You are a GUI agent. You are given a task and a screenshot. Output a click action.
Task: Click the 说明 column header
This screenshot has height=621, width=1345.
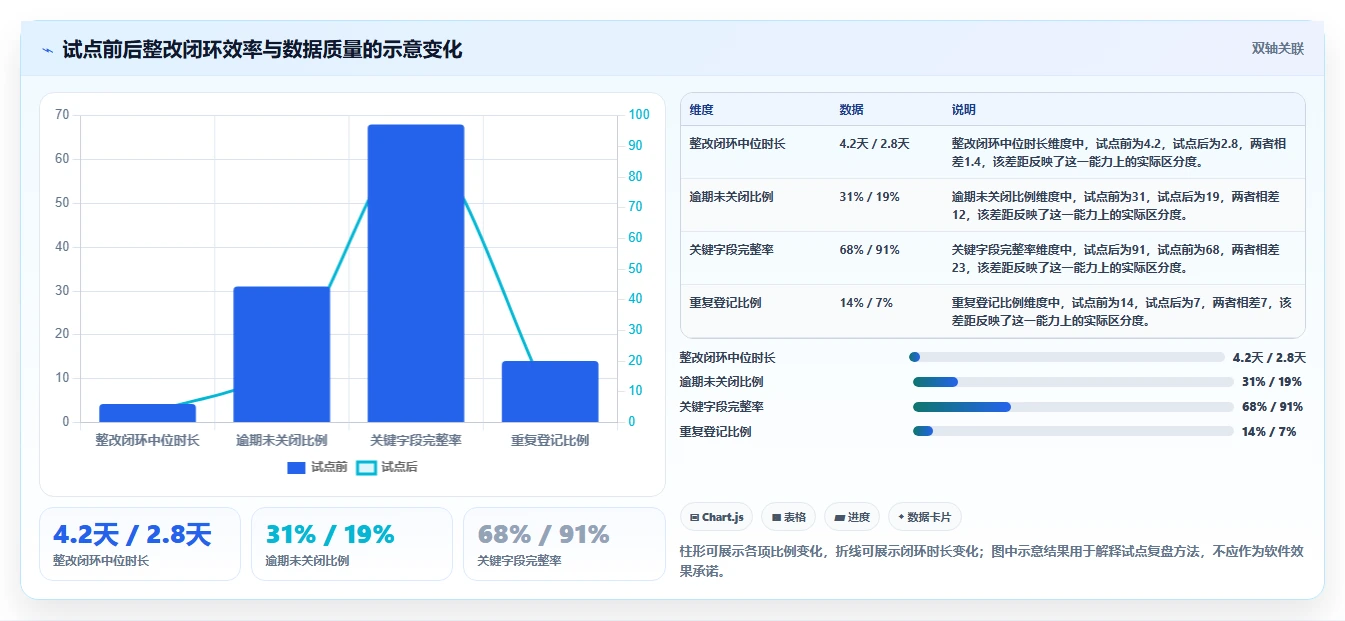tap(964, 110)
